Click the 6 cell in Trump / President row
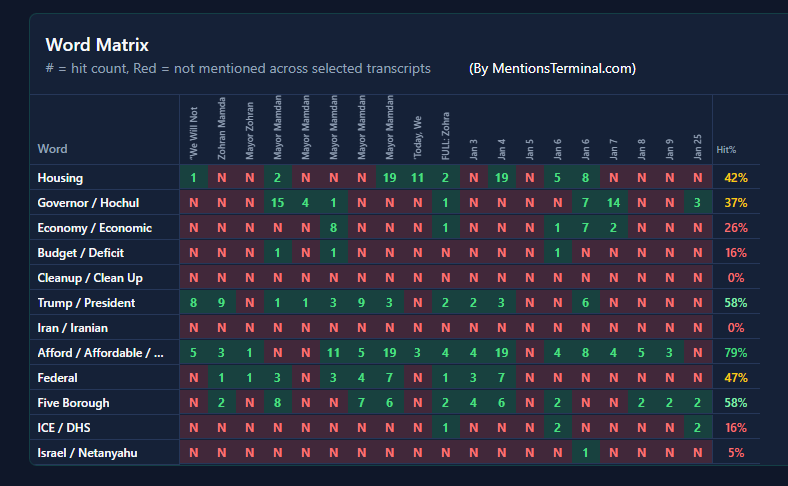 [585, 303]
